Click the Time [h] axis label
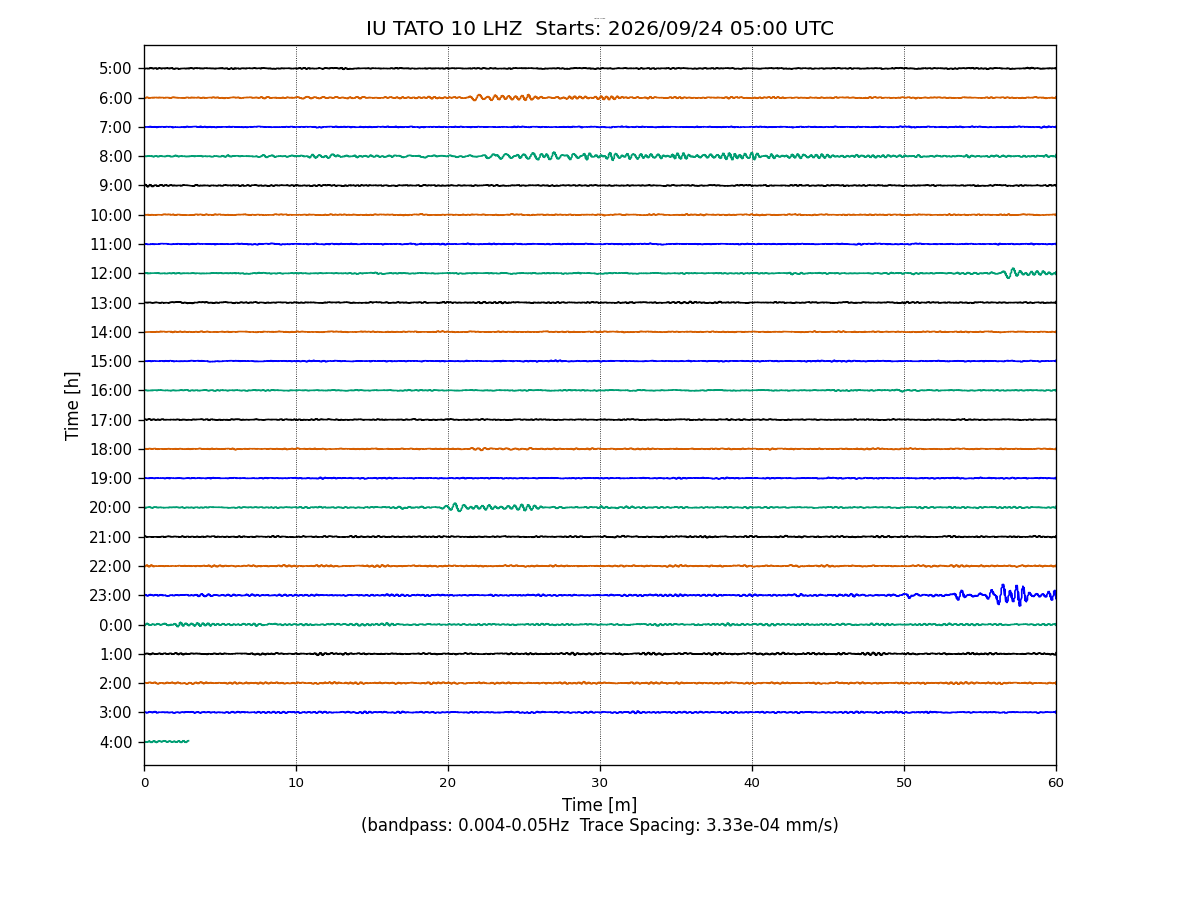The image size is (1200, 900). point(73,405)
